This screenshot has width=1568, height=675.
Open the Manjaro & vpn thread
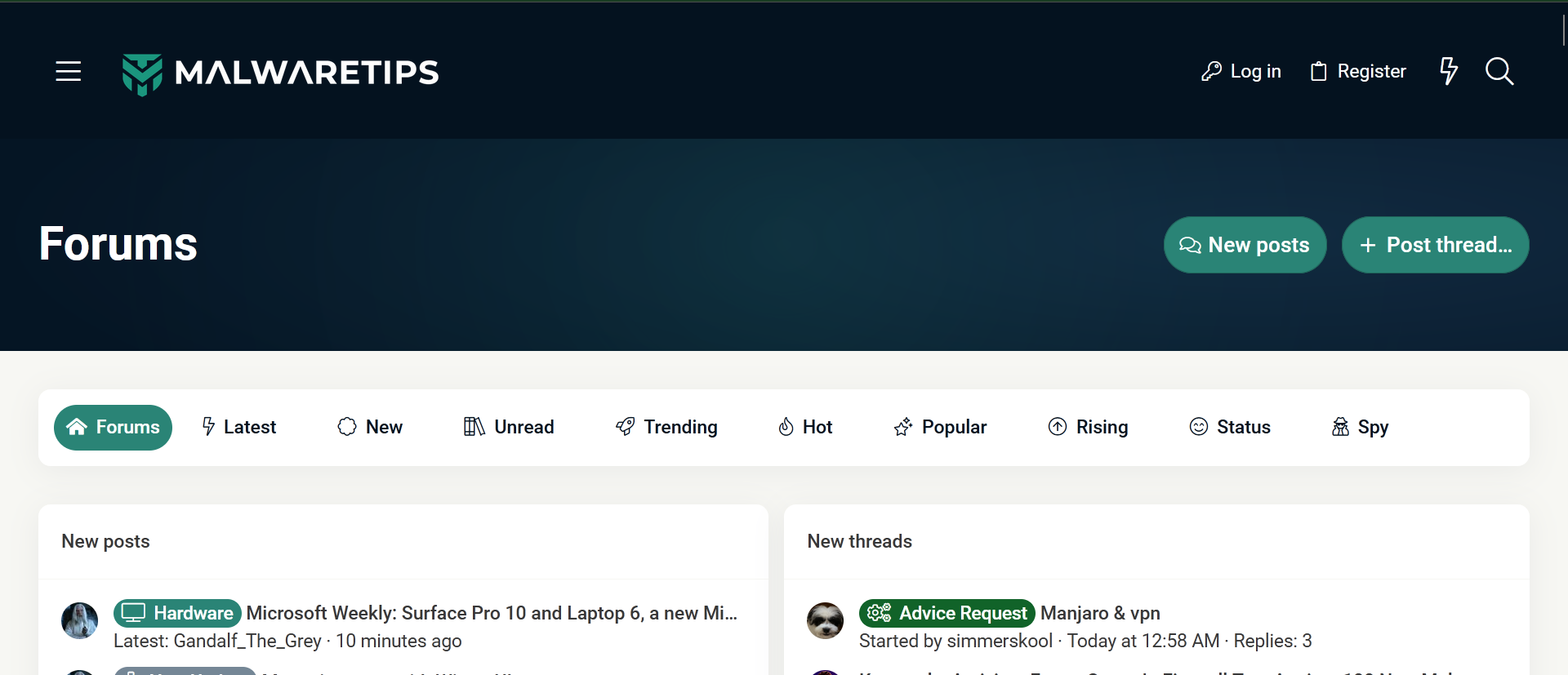(1100, 613)
